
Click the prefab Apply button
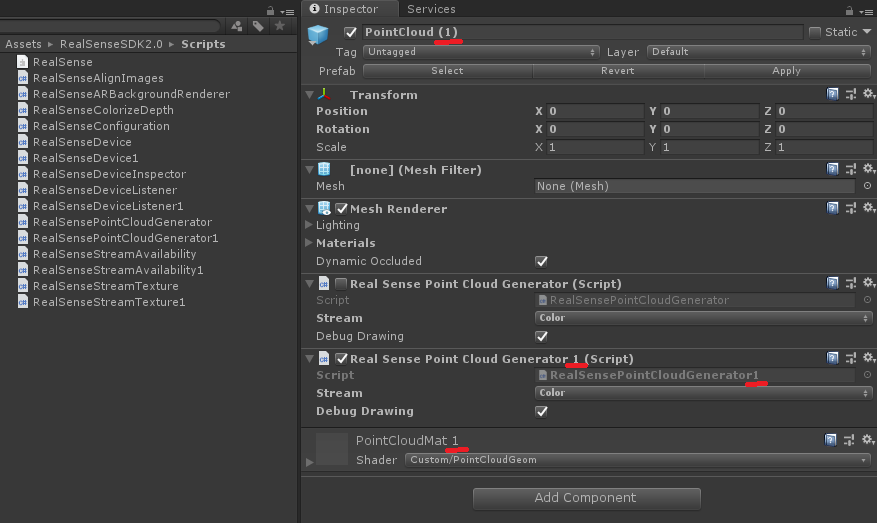coord(786,71)
